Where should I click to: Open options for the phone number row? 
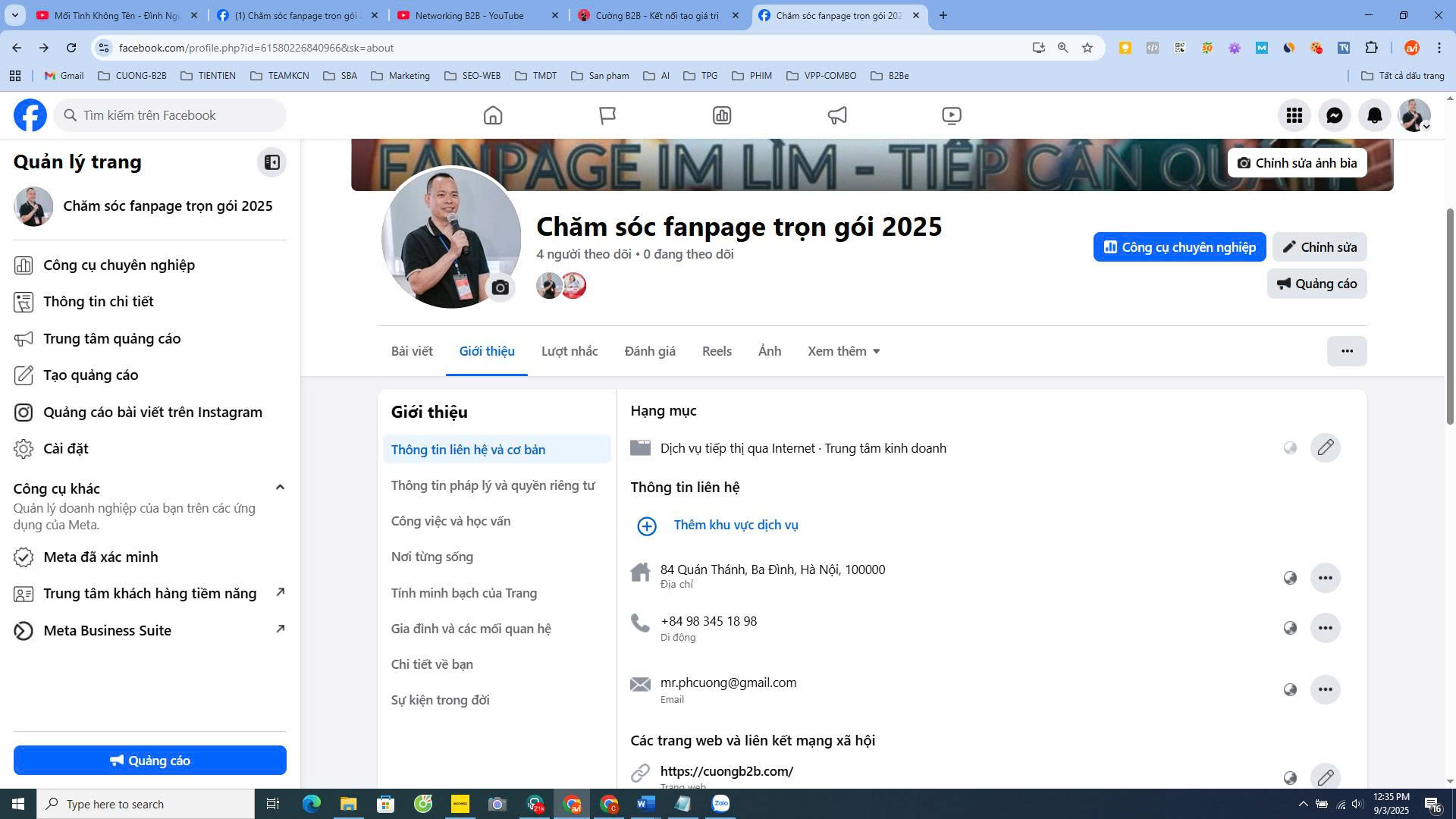point(1325,628)
